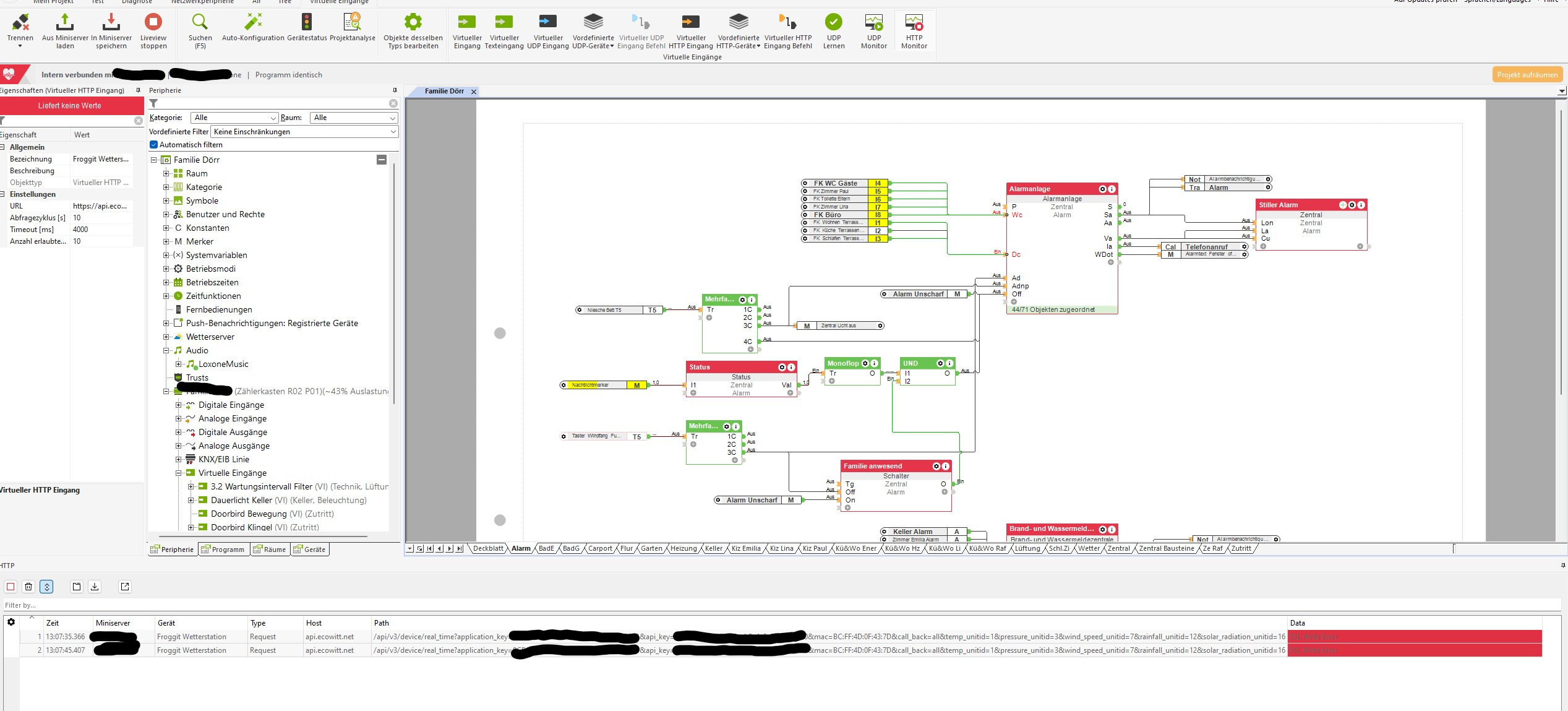Download the HTTP monitor log
Screen dimensions: 1568x711
pyautogui.click(x=95, y=587)
